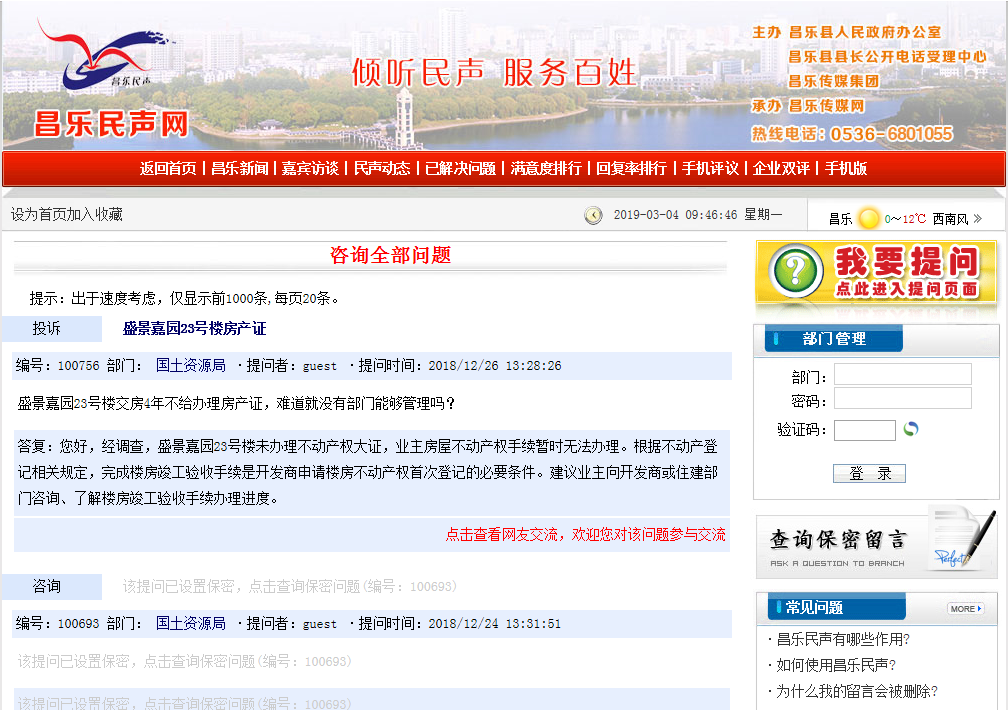
Task: Click MORE button in 常见问题 panel
Action: click(965, 608)
